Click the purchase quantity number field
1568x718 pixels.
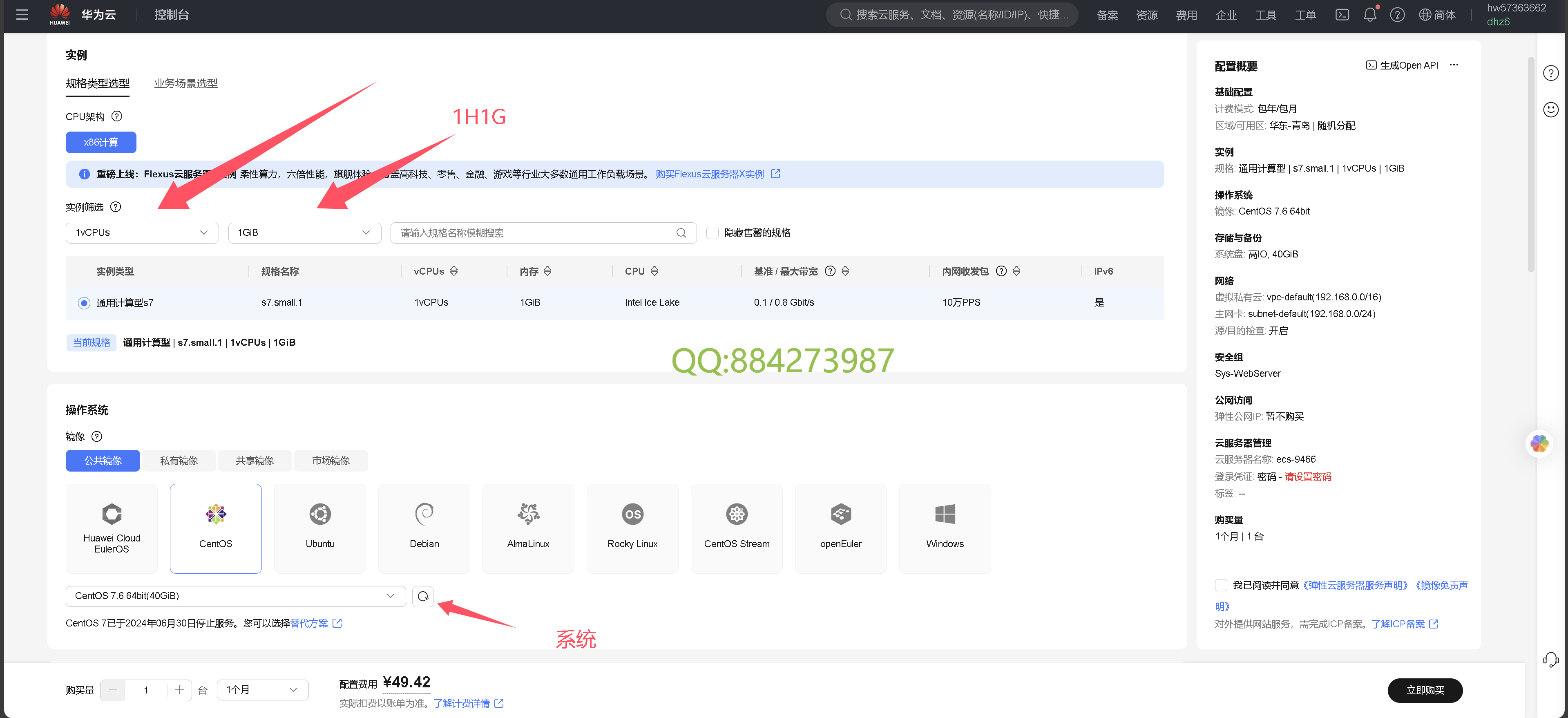146,689
